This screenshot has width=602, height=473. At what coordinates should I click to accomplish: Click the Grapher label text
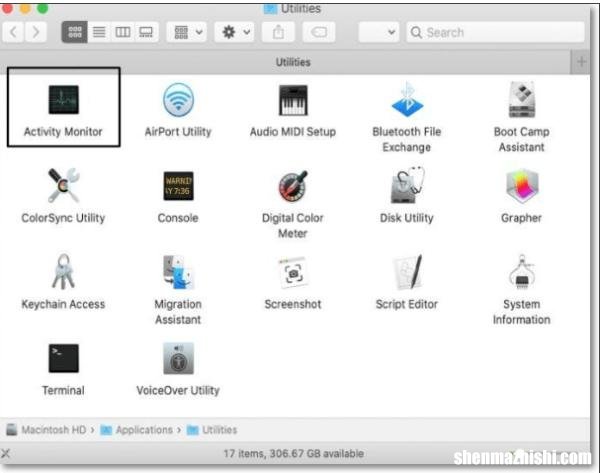[x=521, y=218]
